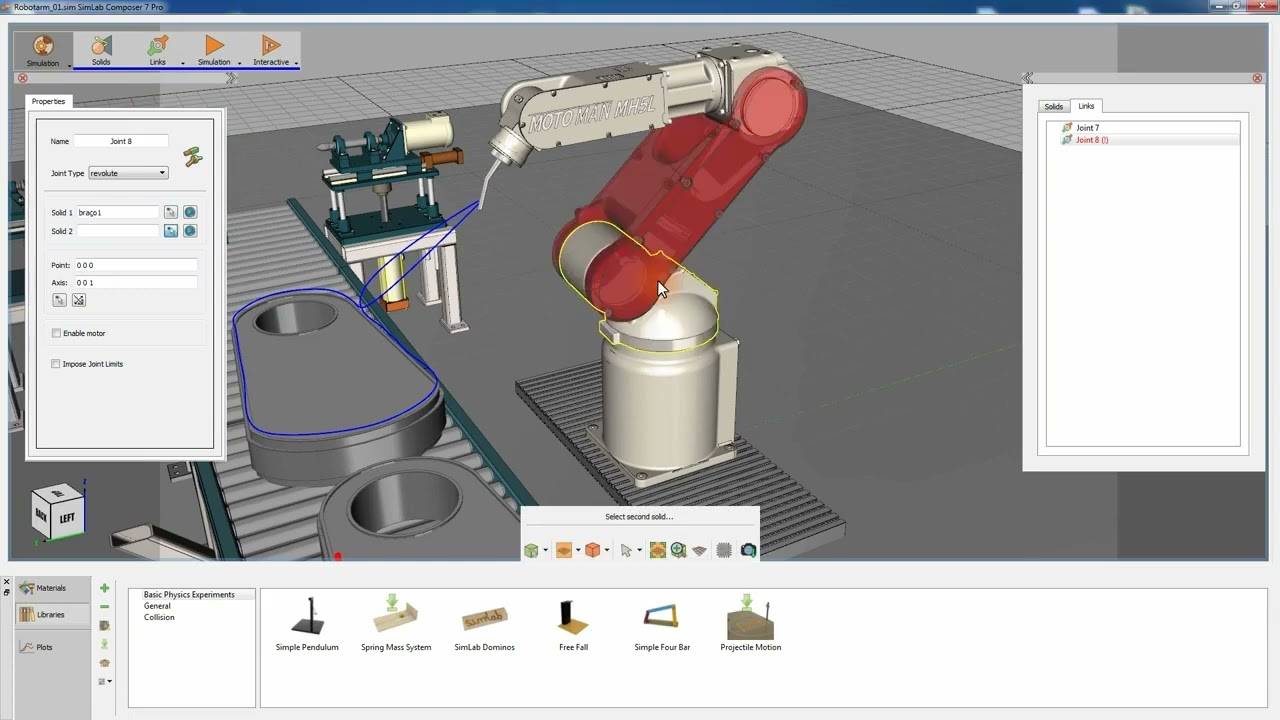Image resolution: width=1280 pixels, height=720 pixels.
Task: Open Simulation workbench dropdown arrow
Action: pos(69,65)
